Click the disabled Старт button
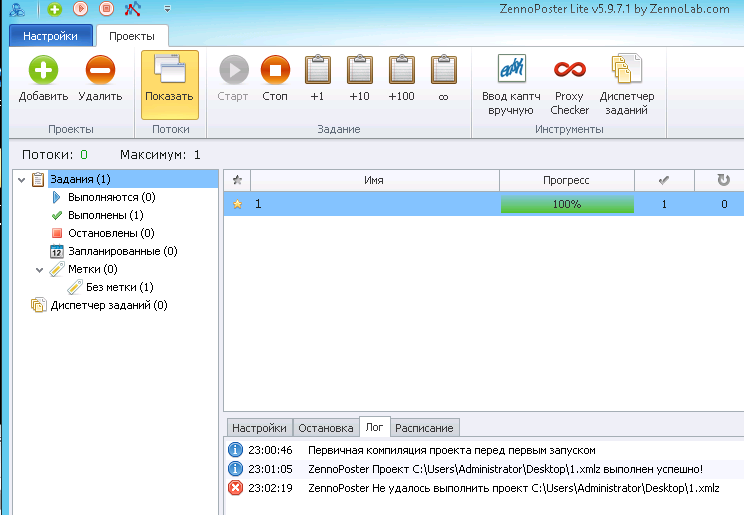744x515 pixels. point(233,79)
